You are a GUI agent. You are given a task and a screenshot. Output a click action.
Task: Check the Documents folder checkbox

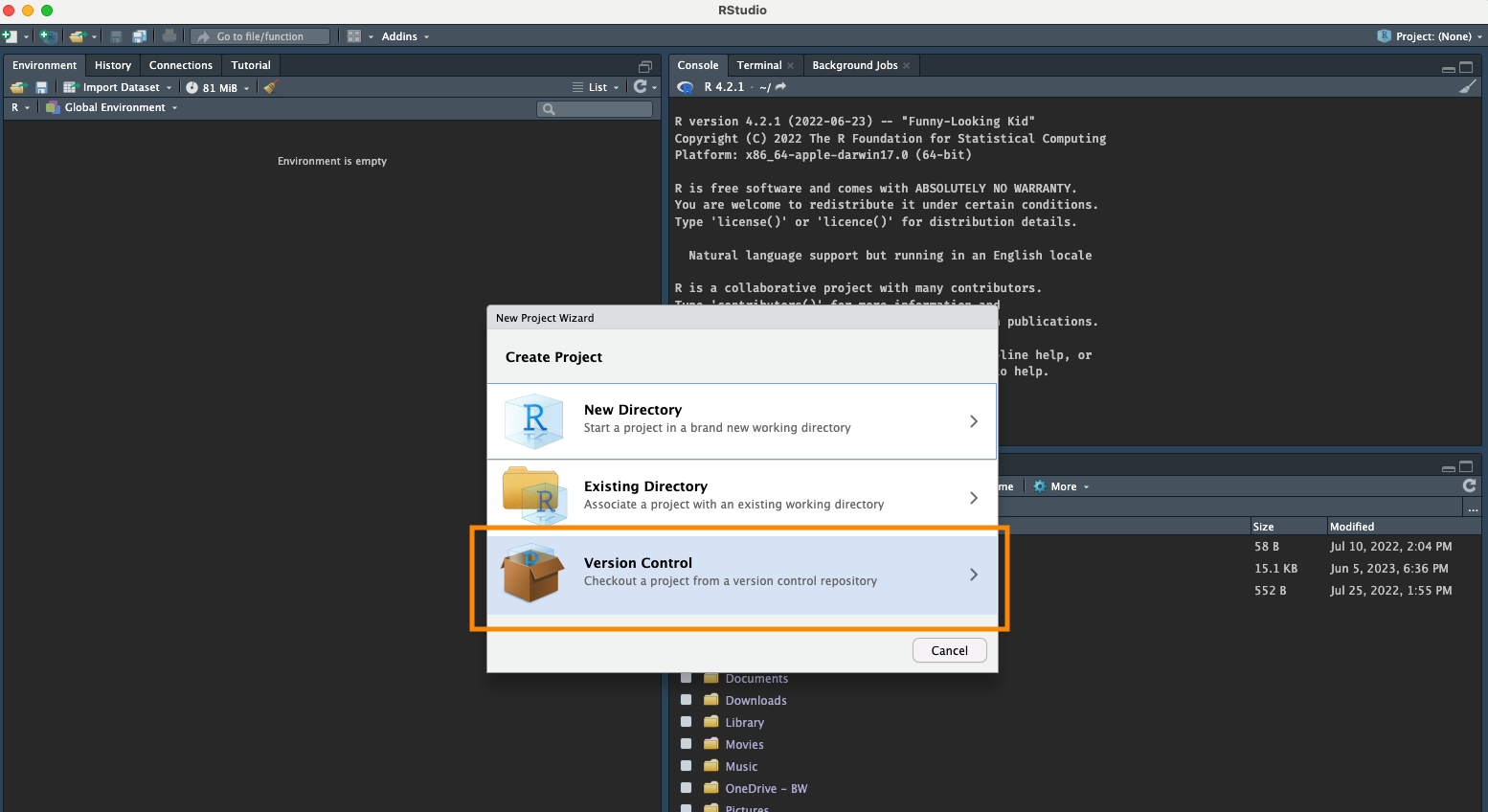click(686, 678)
